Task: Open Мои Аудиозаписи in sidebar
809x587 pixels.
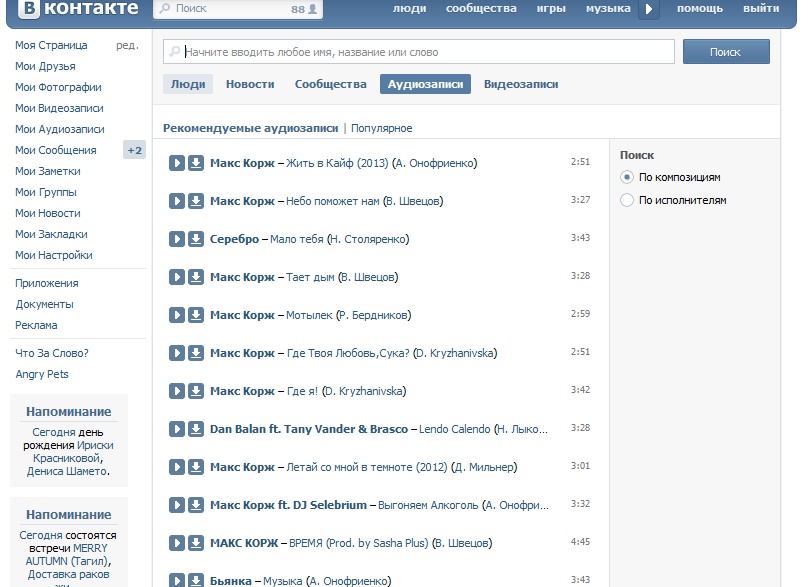Action: 60,129
